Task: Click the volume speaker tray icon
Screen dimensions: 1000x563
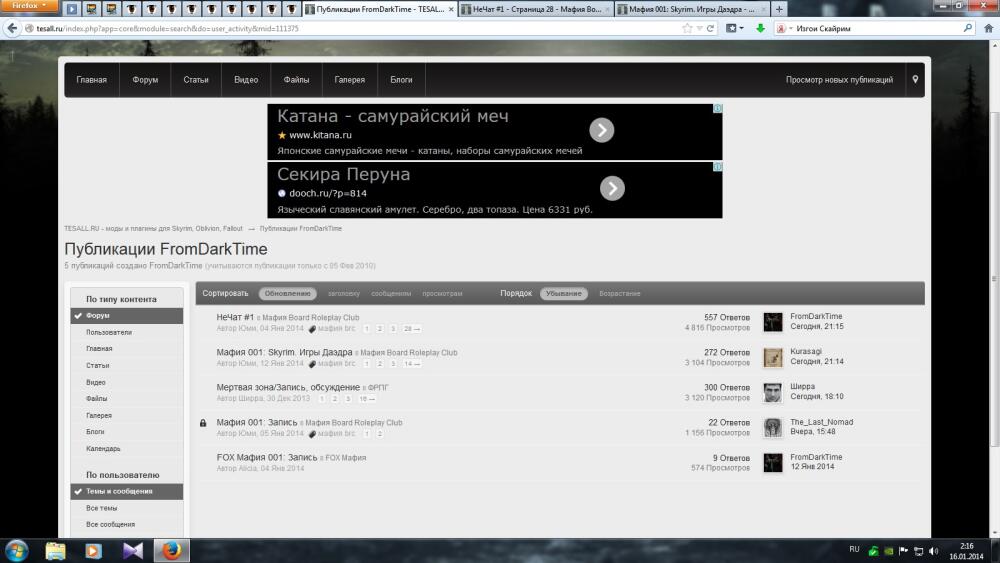Action: (x=934, y=551)
